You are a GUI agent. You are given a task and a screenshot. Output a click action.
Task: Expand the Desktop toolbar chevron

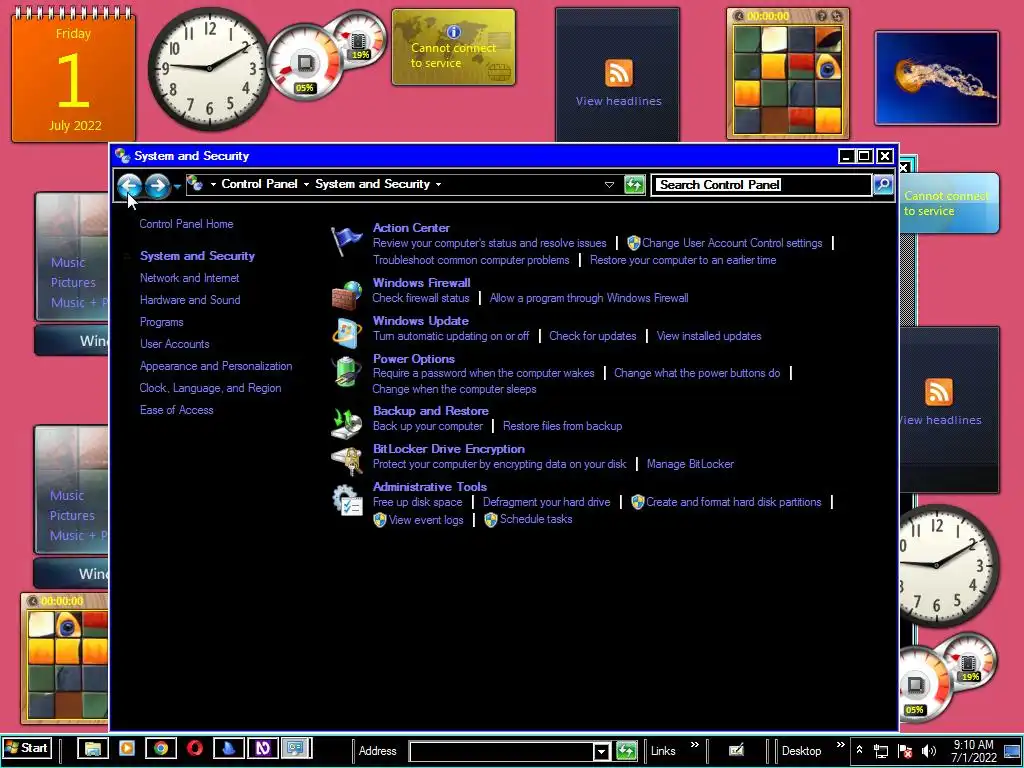tap(840, 744)
